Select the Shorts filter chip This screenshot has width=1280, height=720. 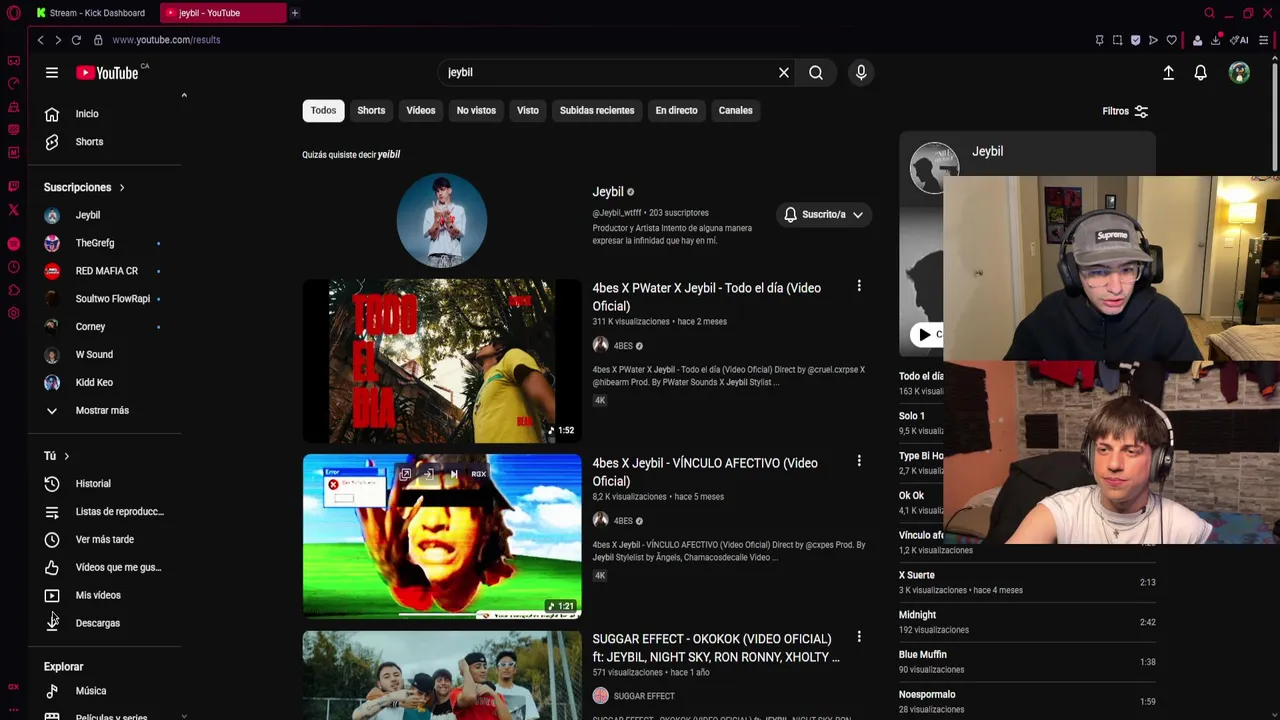tap(371, 110)
